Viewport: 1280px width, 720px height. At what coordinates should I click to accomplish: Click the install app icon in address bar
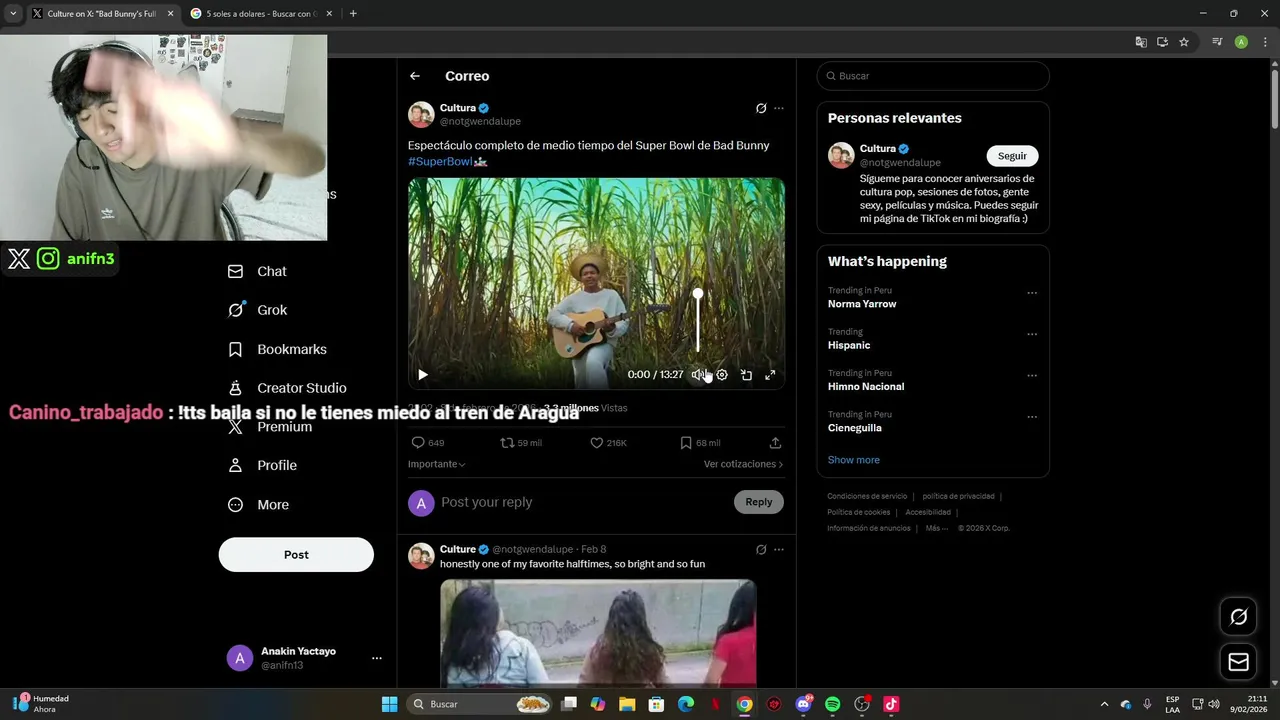[1162, 42]
